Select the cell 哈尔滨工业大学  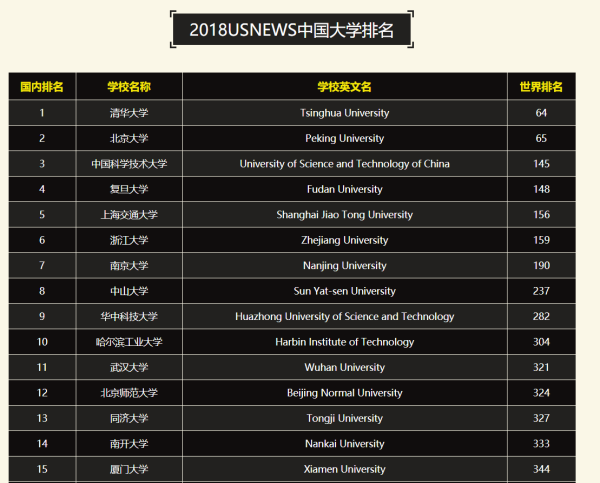pyautogui.click(x=129, y=342)
